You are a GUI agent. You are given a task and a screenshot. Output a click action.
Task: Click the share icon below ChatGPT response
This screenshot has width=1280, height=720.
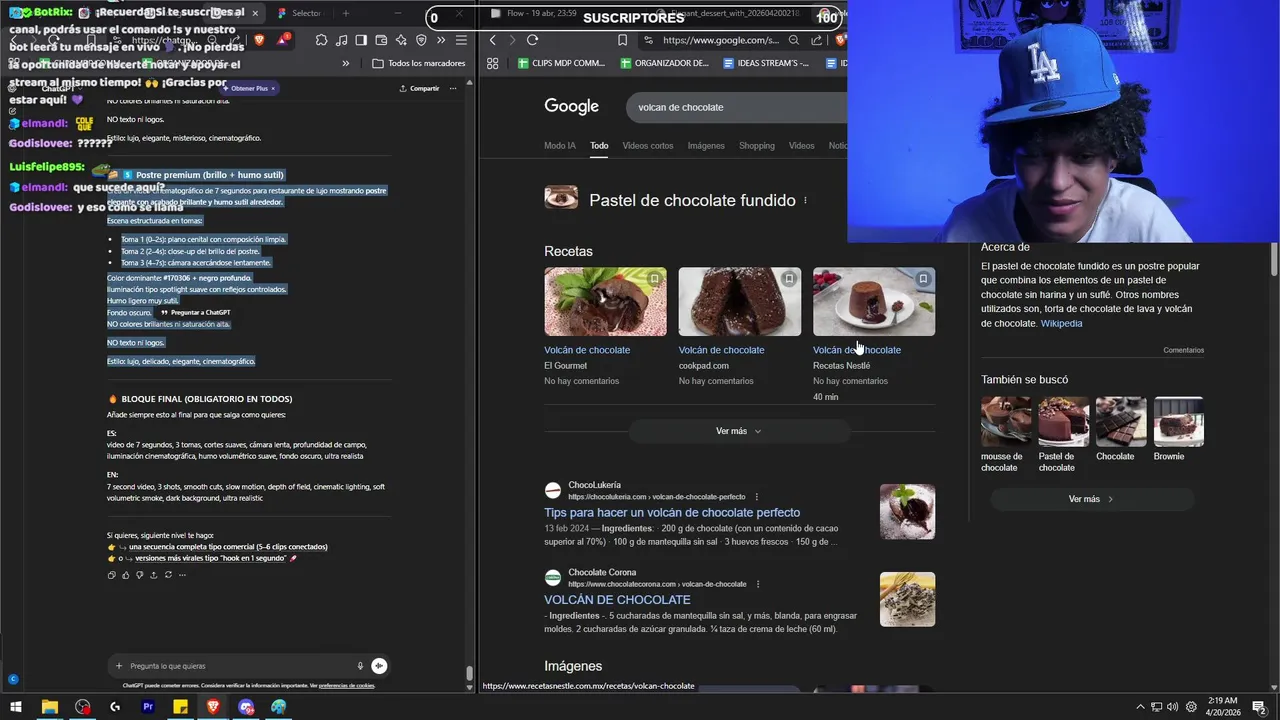[153, 575]
